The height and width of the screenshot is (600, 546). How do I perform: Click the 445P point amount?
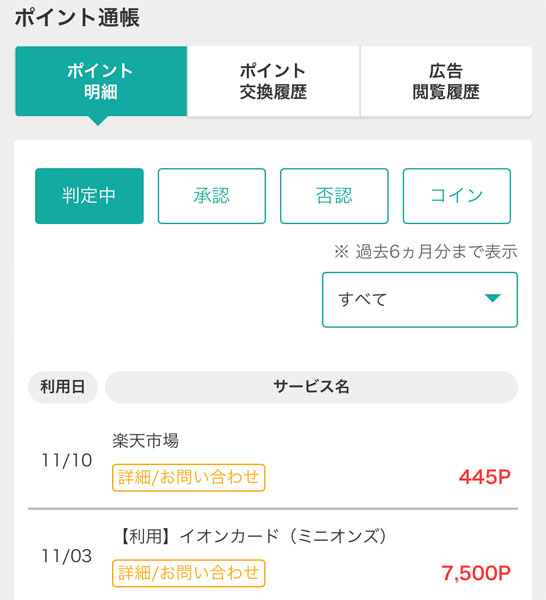485,477
